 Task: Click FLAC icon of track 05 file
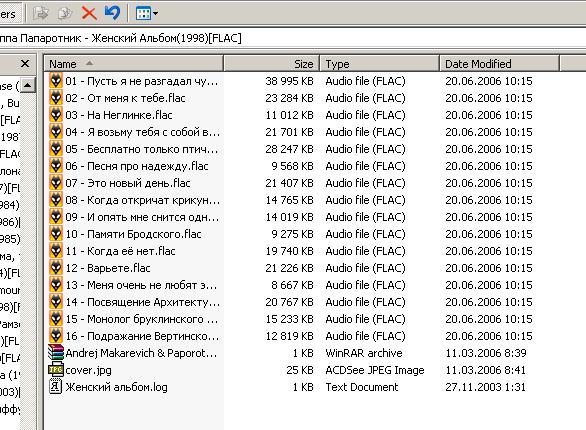coord(56,149)
